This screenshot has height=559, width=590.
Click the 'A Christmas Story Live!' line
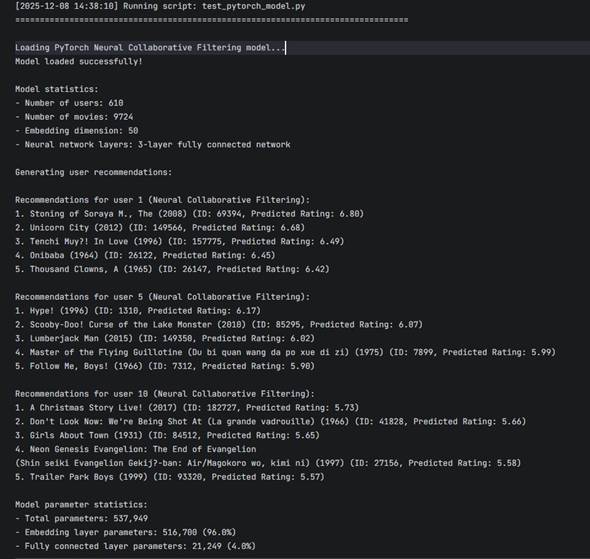click(x=187, y=408)
